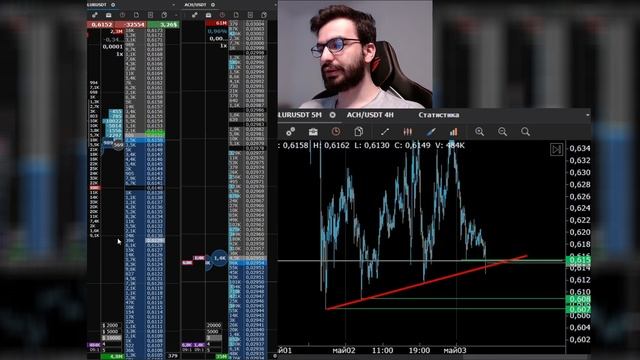Click green 0,607 price label on chart axis
Screen dimensions: 640x360
click(579, 309)
